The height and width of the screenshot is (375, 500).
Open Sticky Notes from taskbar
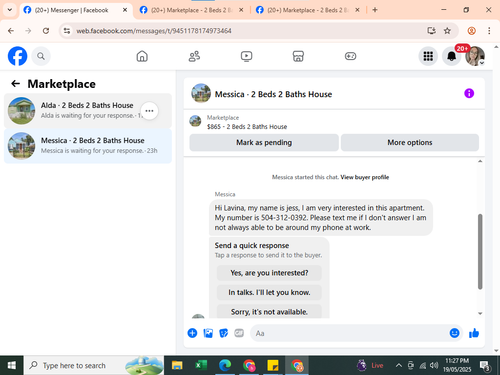tap(273, 365)
